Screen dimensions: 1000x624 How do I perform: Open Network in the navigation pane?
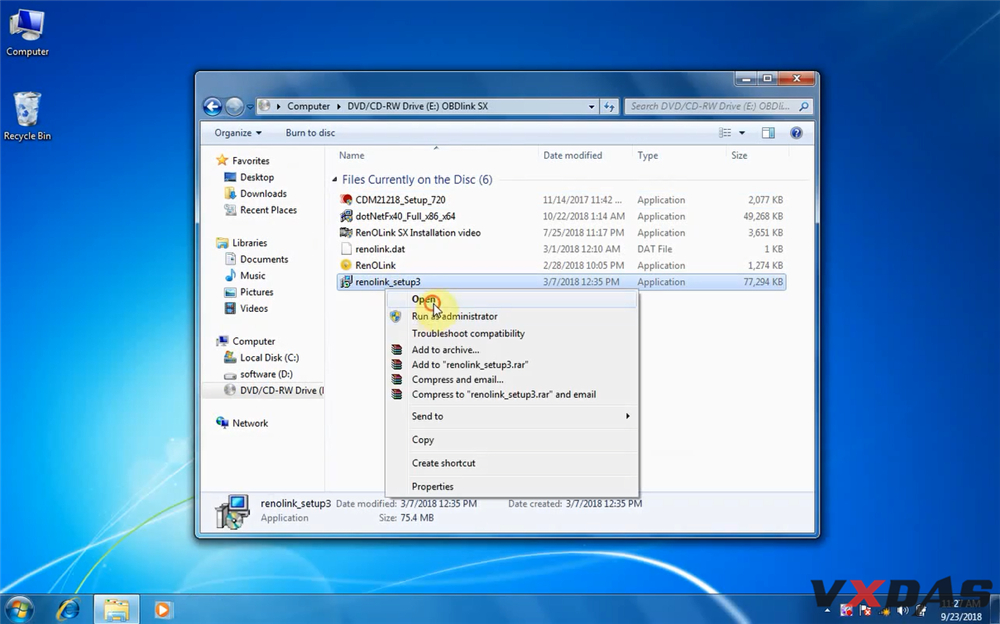click(250, 423)
